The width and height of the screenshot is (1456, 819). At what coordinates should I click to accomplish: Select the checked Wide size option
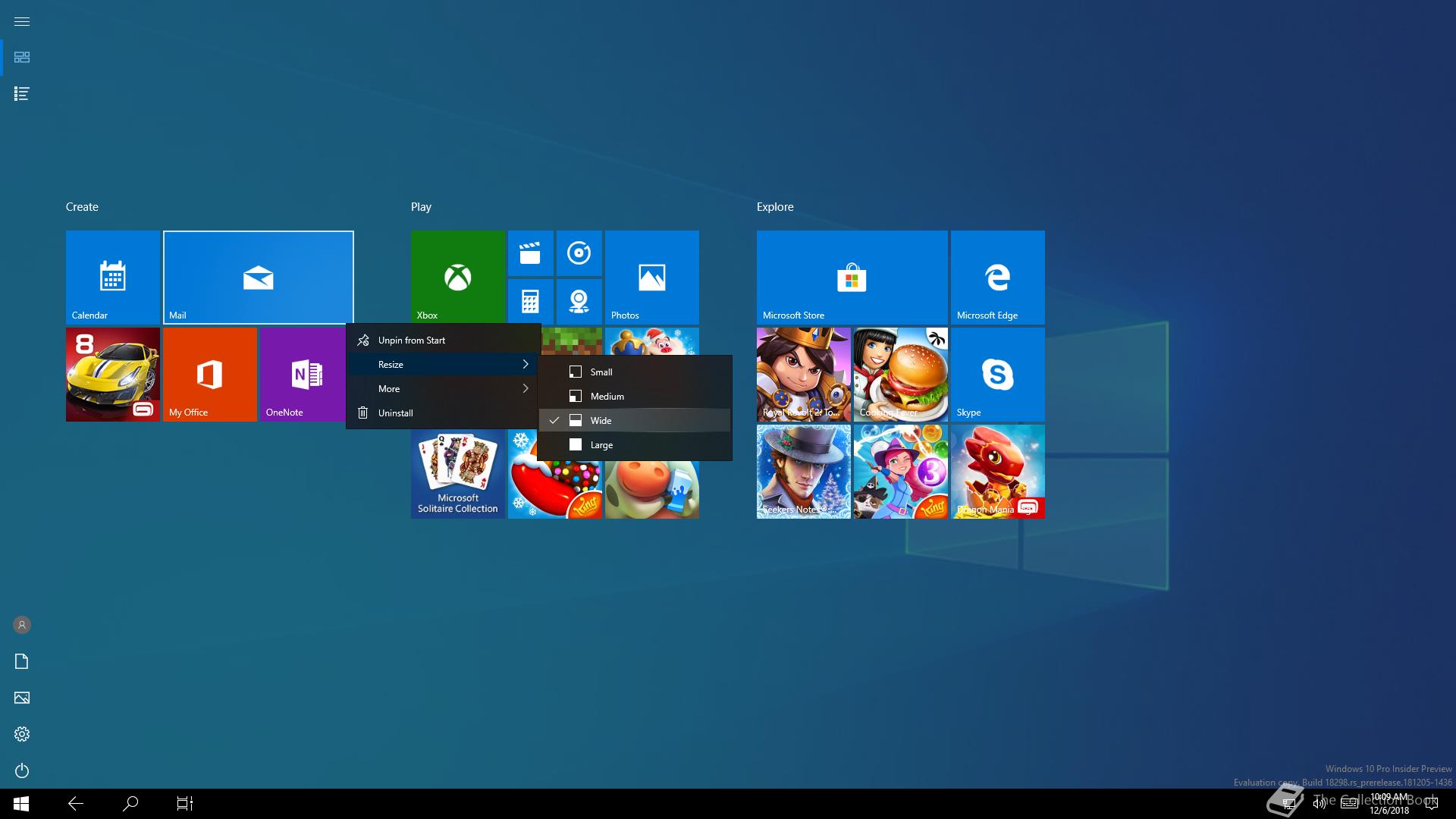tap(635, 421)
